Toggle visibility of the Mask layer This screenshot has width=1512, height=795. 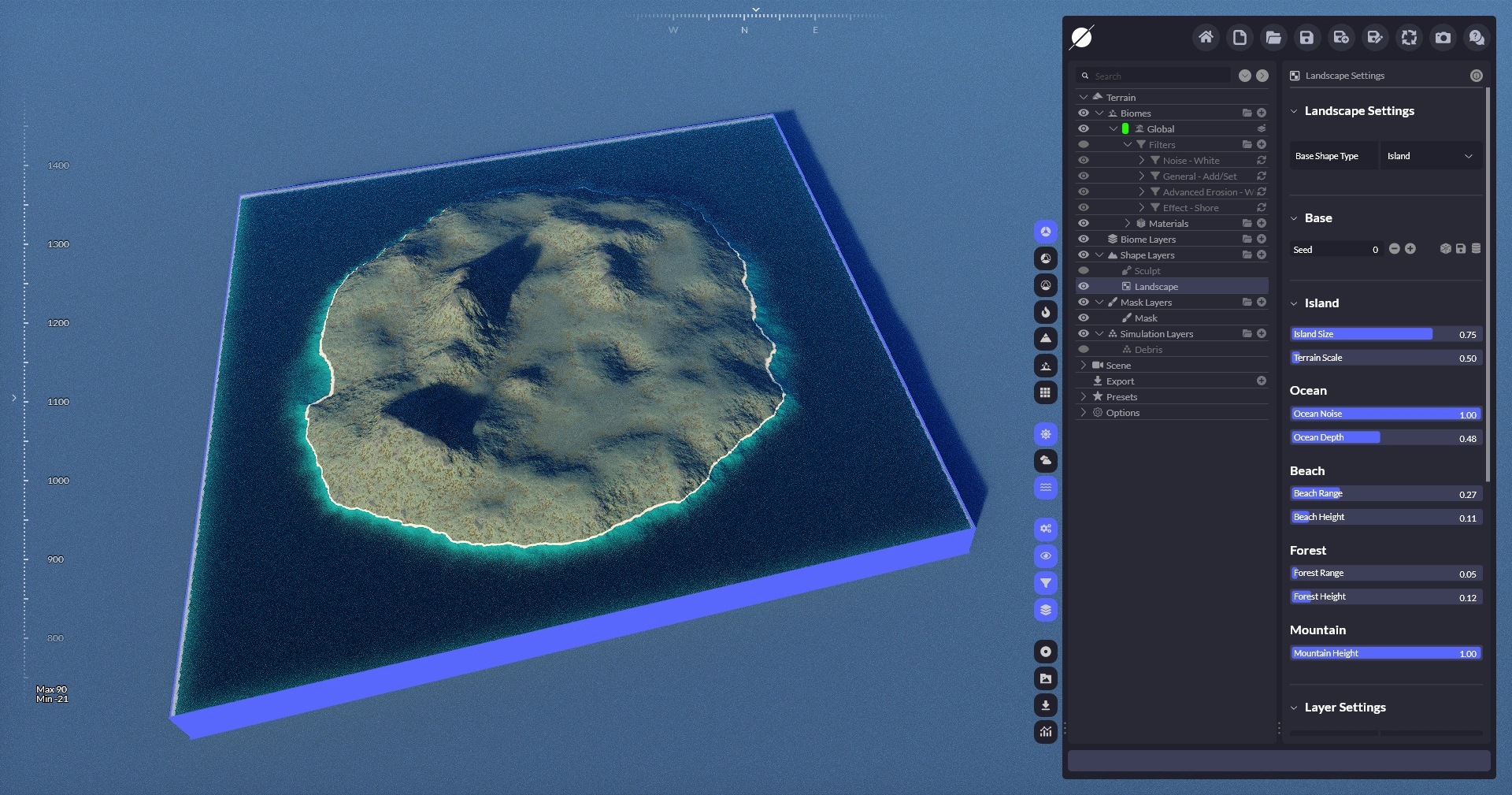pyautogui.click(x=1084, y=318)
